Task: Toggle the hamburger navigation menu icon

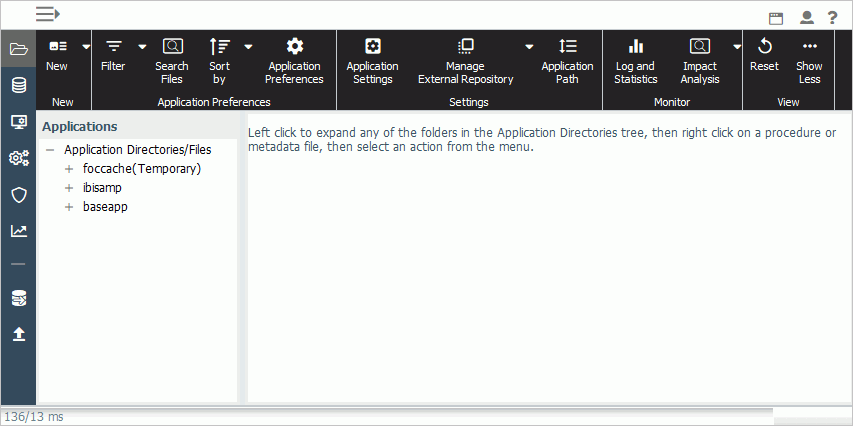Action: pyautogui.click(x=48, y=14)
